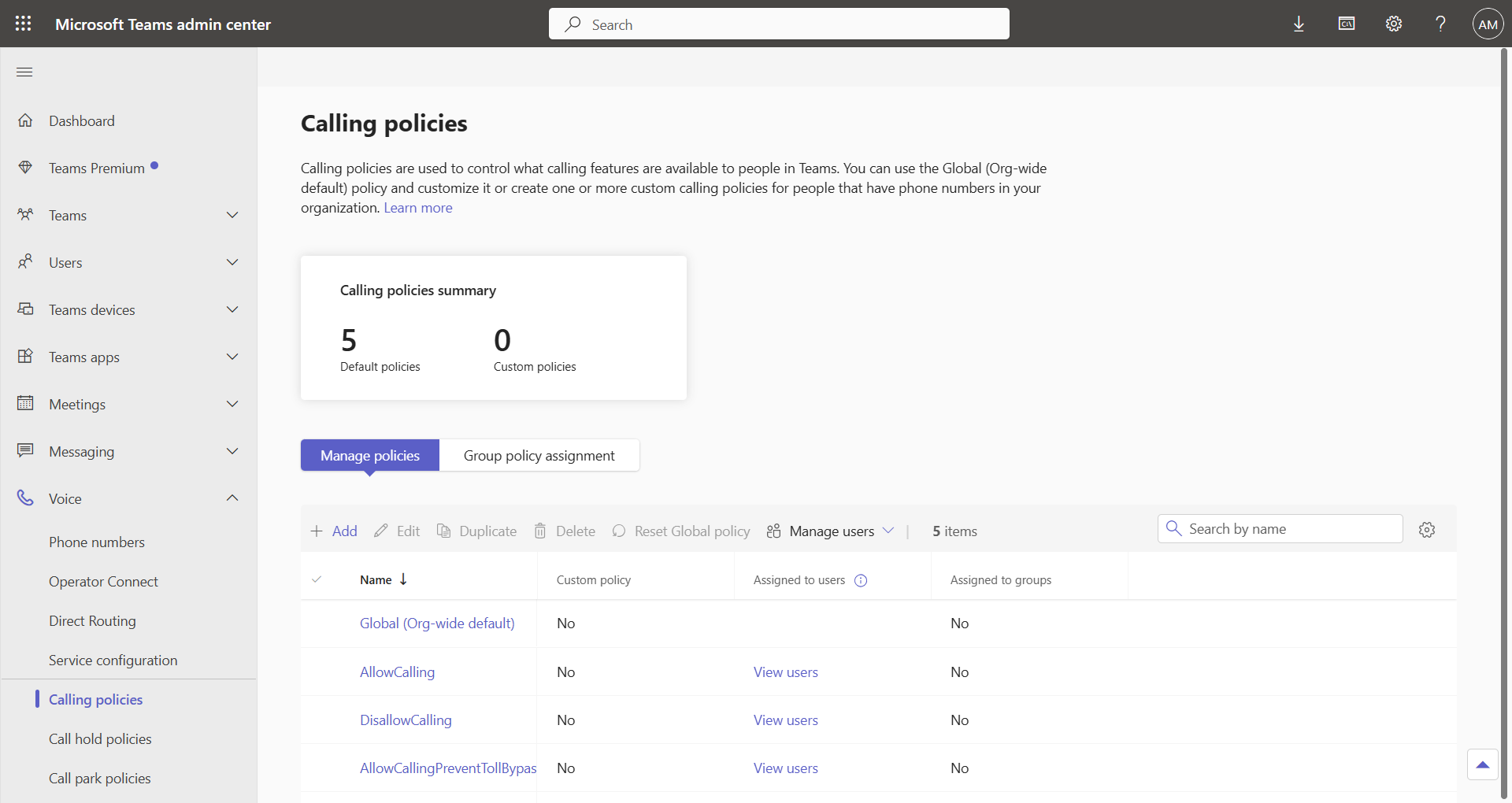Open Call hold policies in sidebar
The width and height of the screenshot is (1512, 803).
[x=100, y=738]
